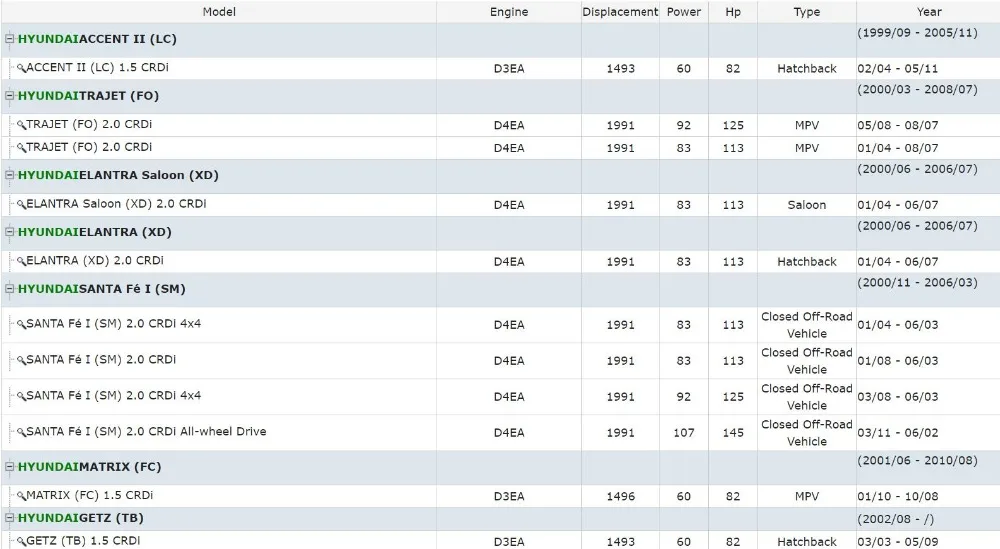Click Closed Off-Road Vehicle cell in All-wheel Drive row
The image size is (1000, 549).
click(807, 433)
